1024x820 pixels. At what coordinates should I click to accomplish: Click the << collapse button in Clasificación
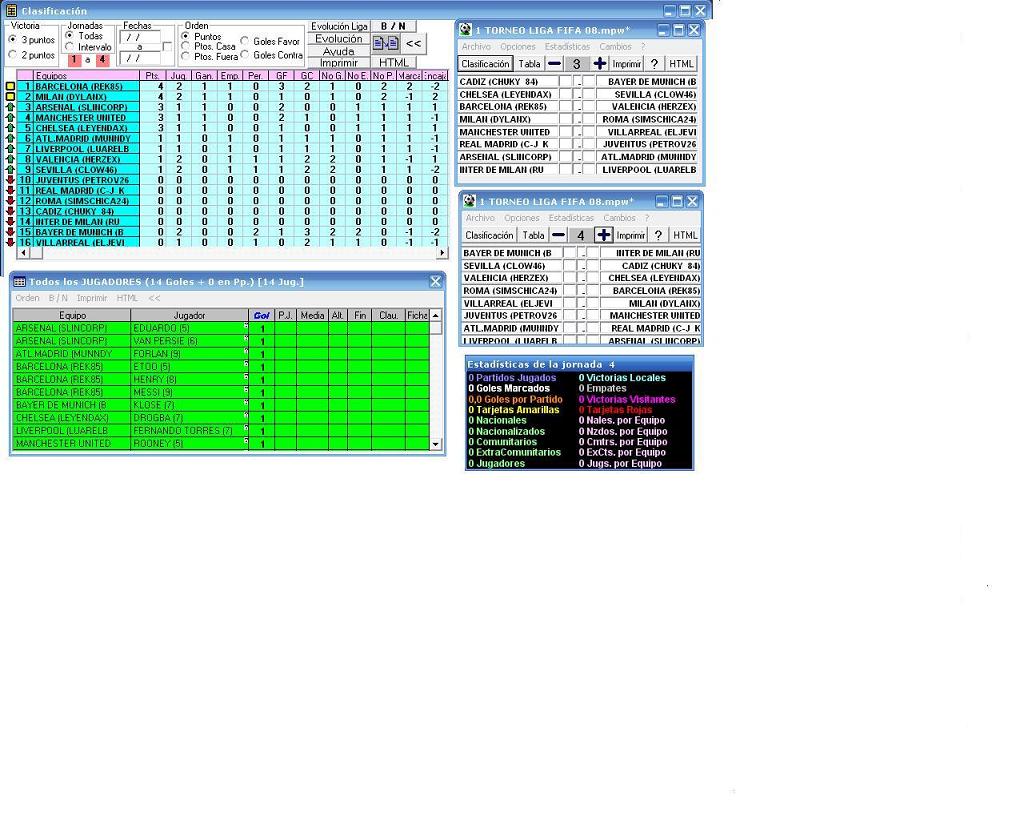pos(413,44)
